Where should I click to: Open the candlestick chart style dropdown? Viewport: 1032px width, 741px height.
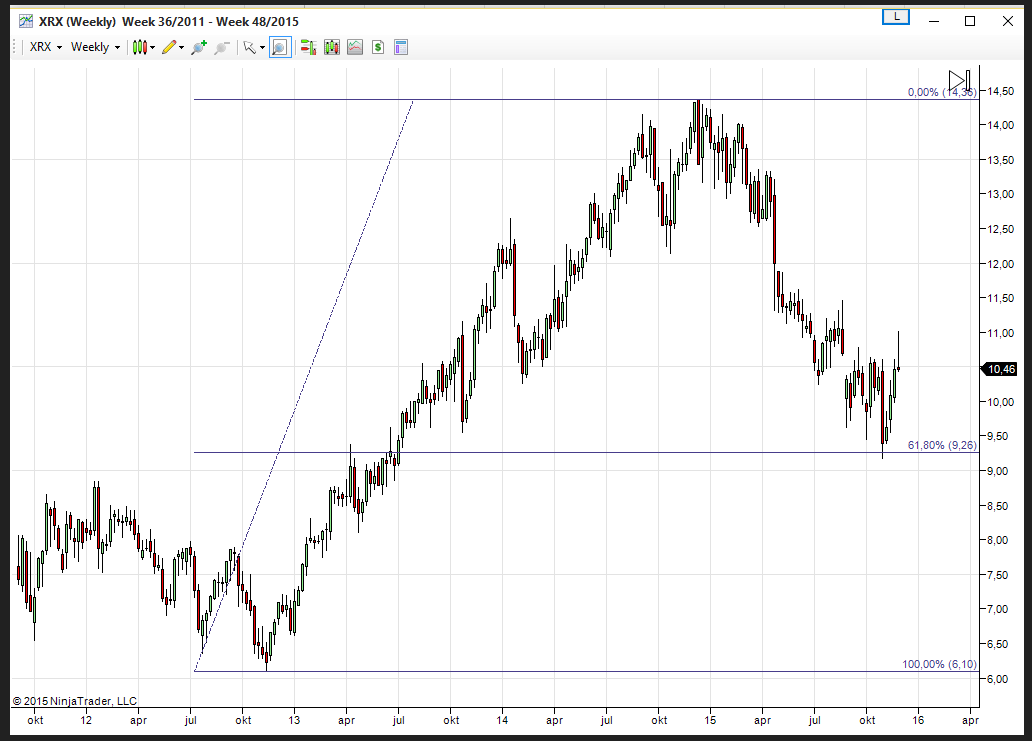point(144,47)
